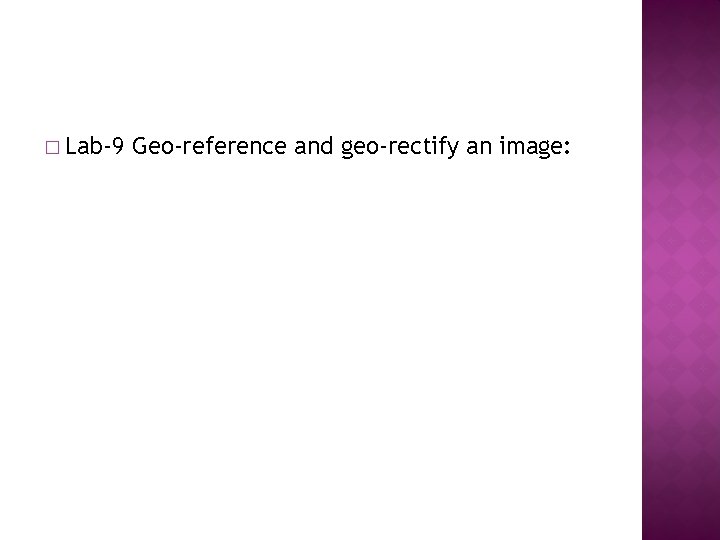
Task: Click the word "Geo-reference"
Action: [x=209, y=148]
